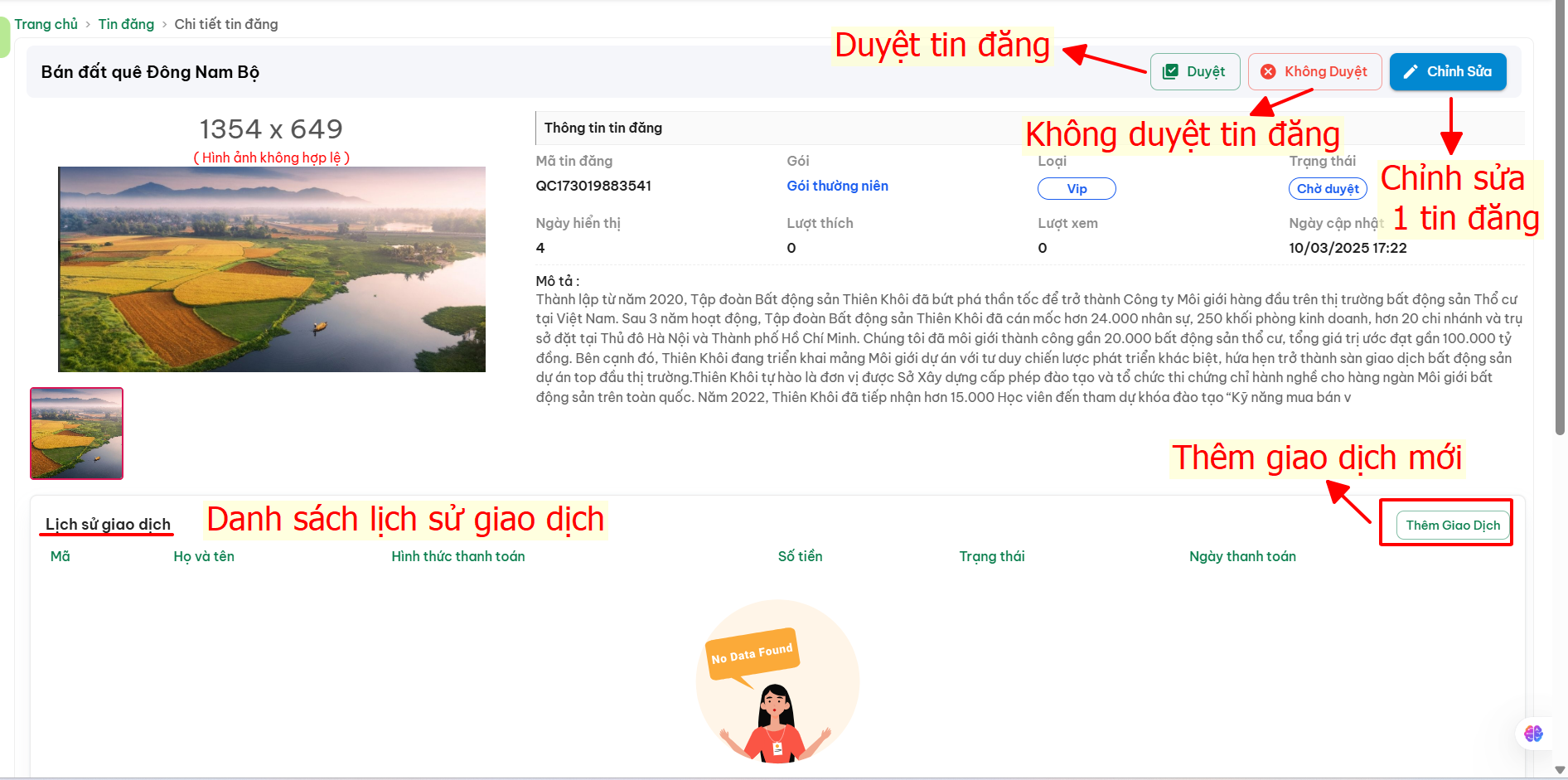The image size is (1568, 780).
Task: Click the large rice field main image
Action: [x=272, y=269]
